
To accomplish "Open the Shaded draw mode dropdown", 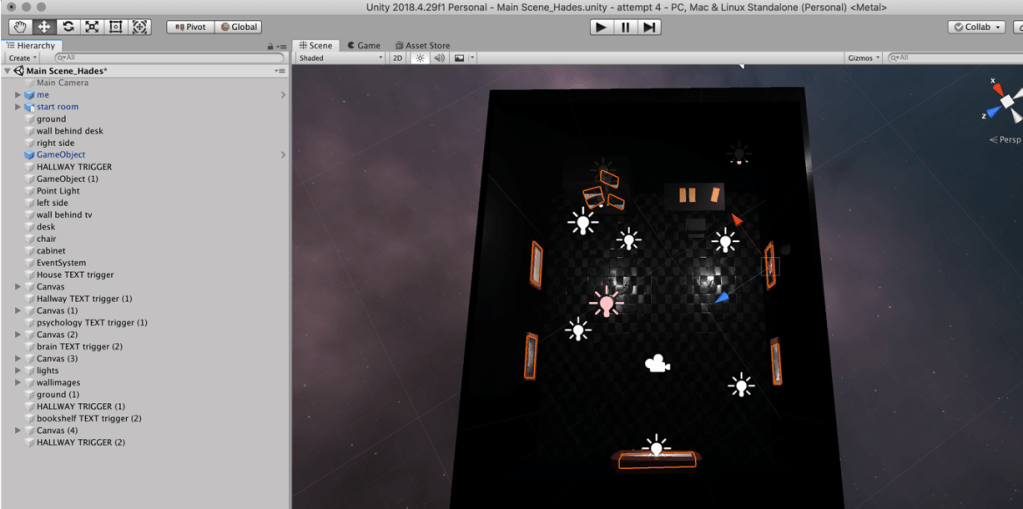I will [x=340, y=58].
